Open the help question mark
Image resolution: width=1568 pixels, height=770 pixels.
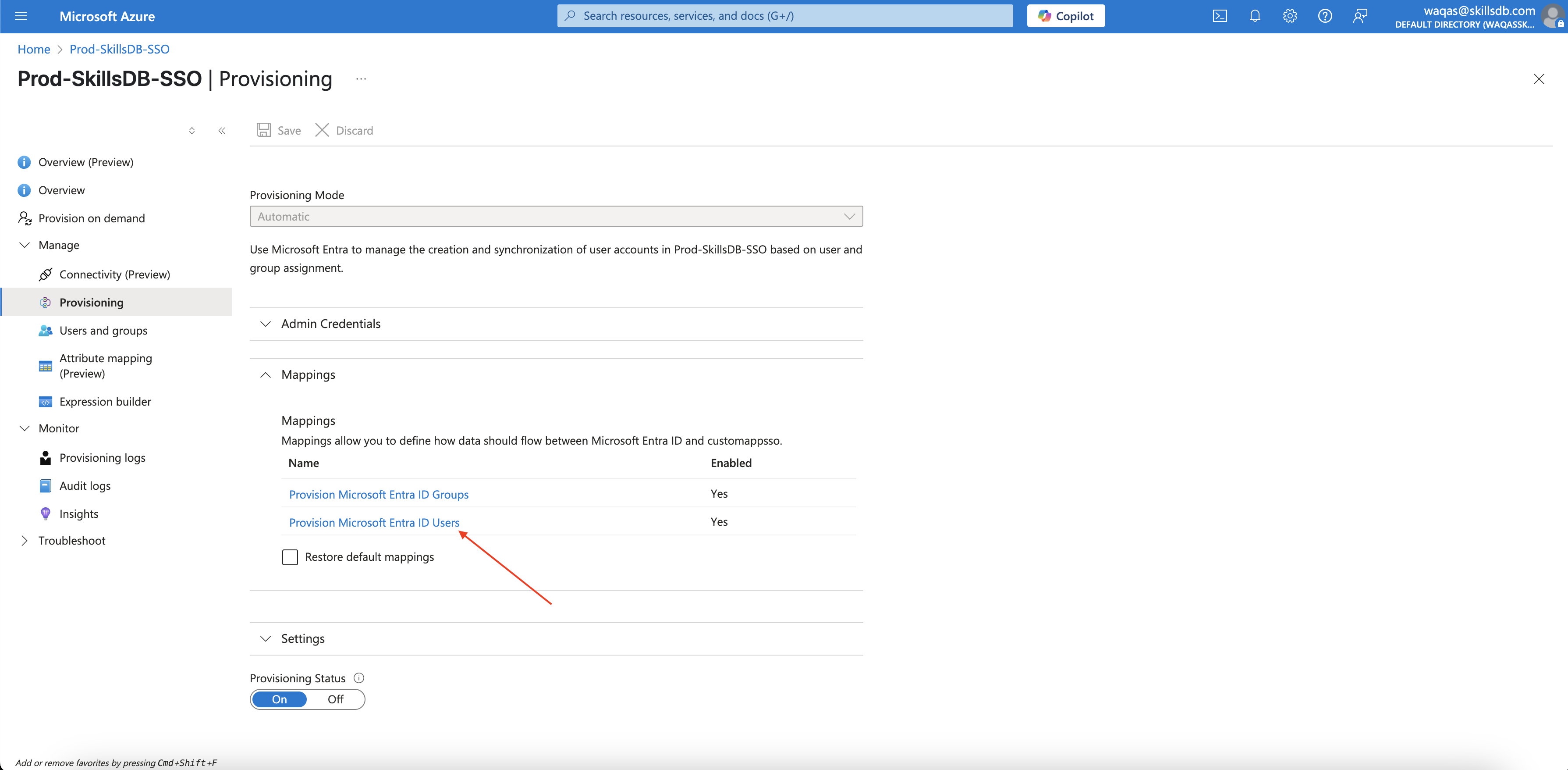coord(1324,16)
